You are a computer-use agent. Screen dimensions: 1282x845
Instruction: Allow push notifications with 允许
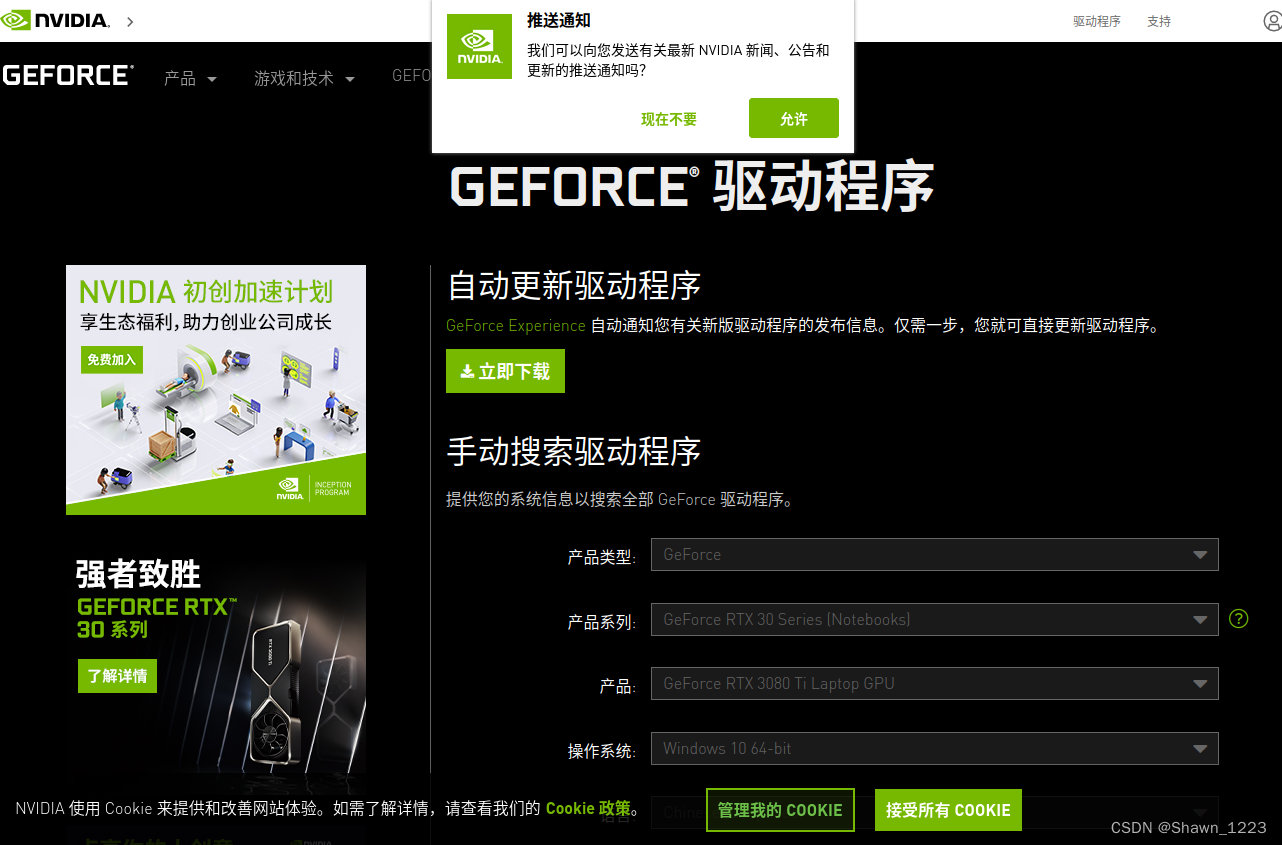(793, 118)
